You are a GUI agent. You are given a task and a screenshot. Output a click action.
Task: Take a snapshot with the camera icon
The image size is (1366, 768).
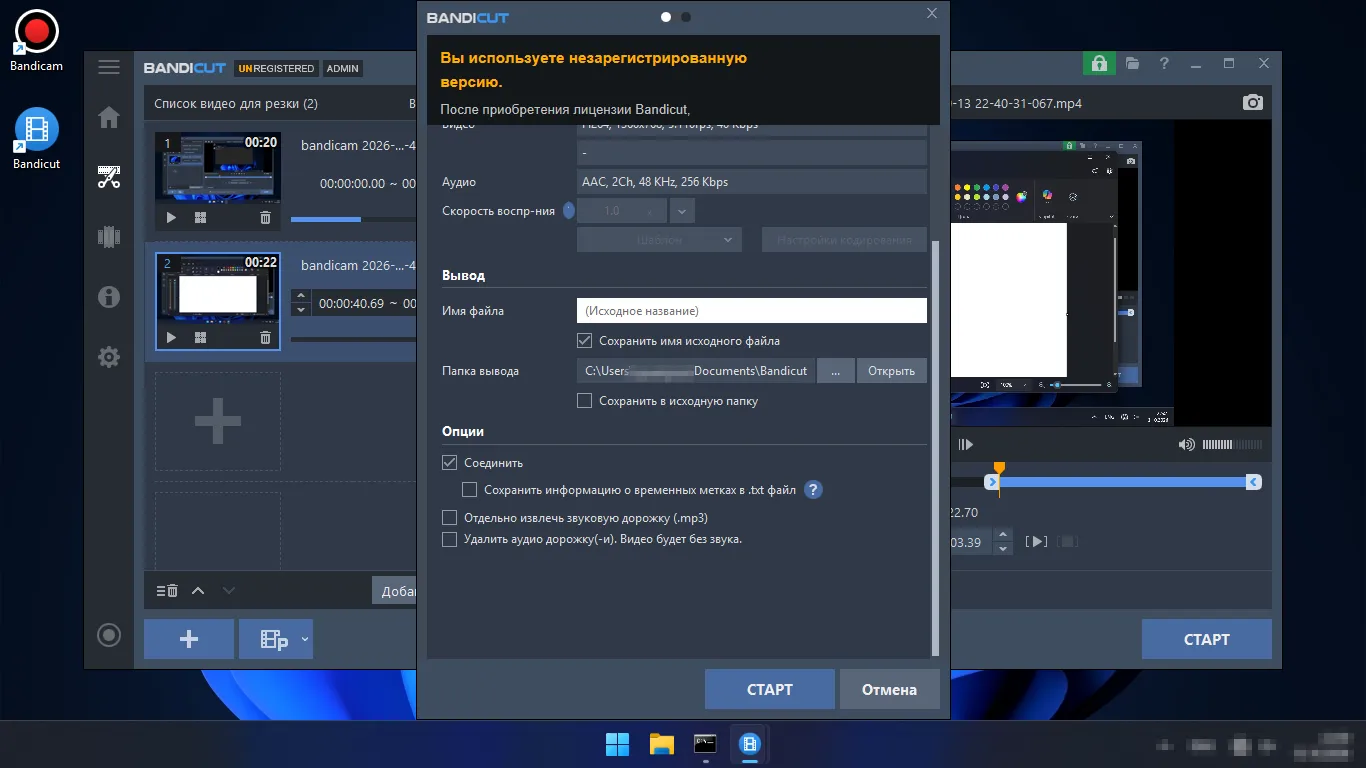pos(1253,102)
